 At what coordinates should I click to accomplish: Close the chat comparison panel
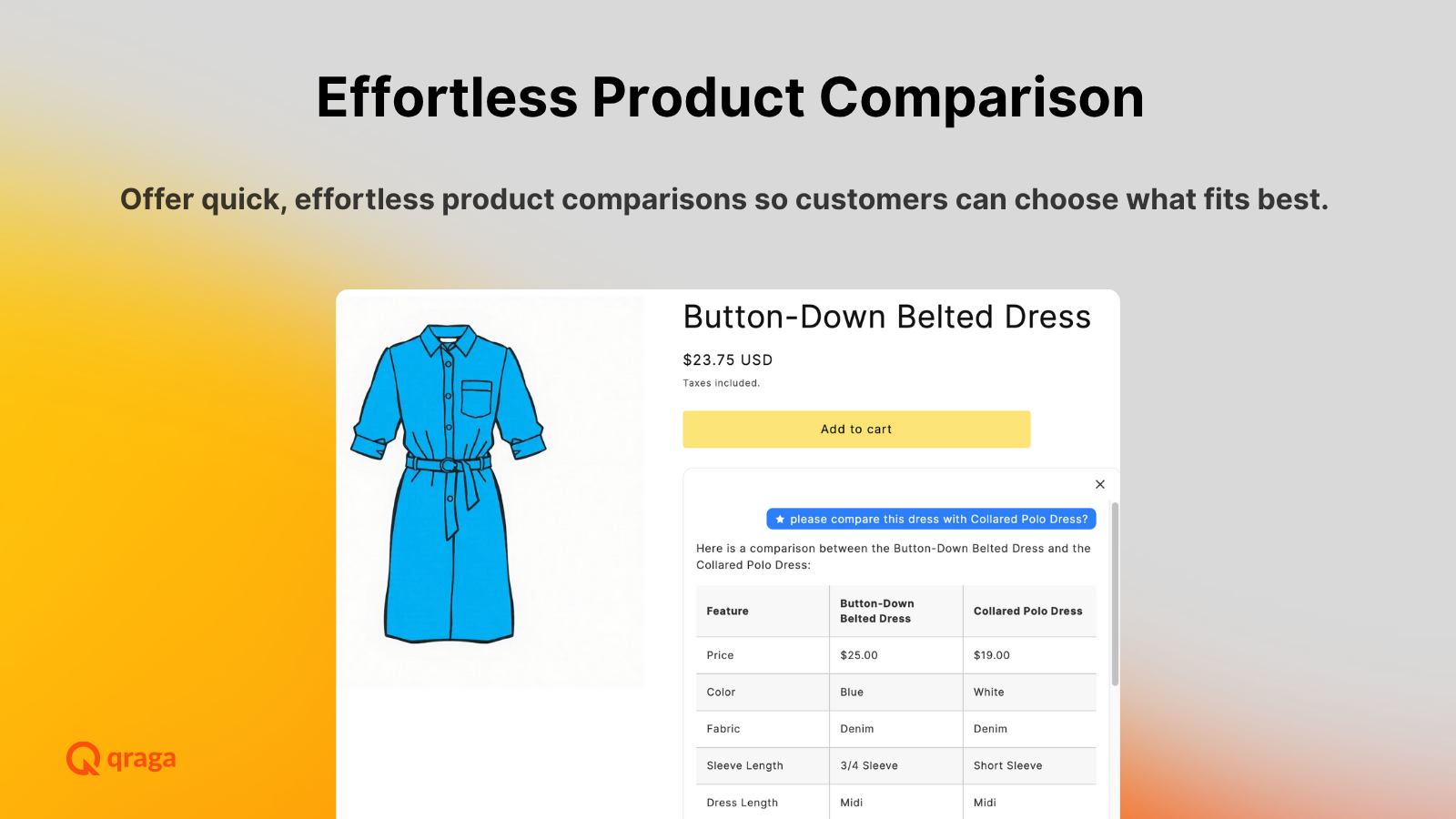tap(1099, 484)
